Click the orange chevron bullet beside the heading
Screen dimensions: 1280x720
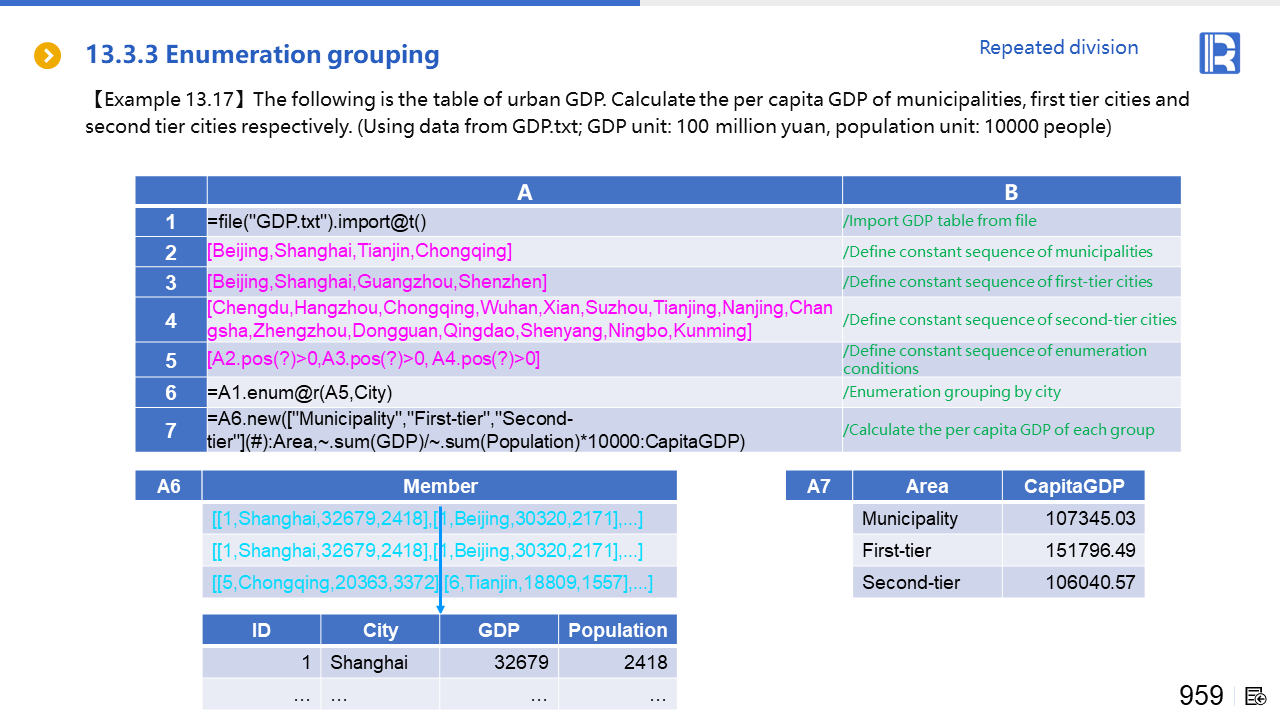(x=47, y=55)
